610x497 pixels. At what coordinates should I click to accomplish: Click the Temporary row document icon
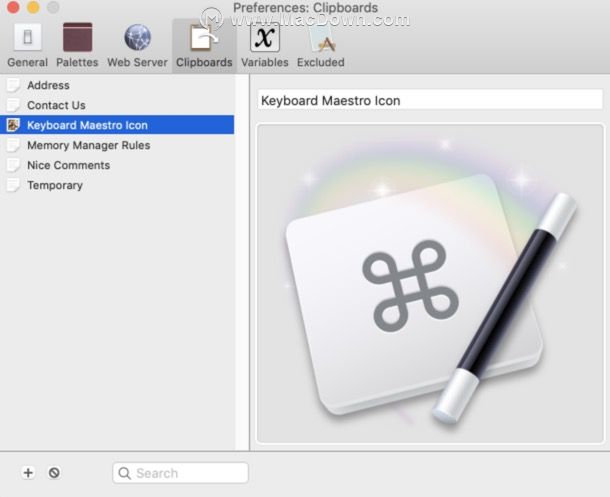[x=13, y=185]
